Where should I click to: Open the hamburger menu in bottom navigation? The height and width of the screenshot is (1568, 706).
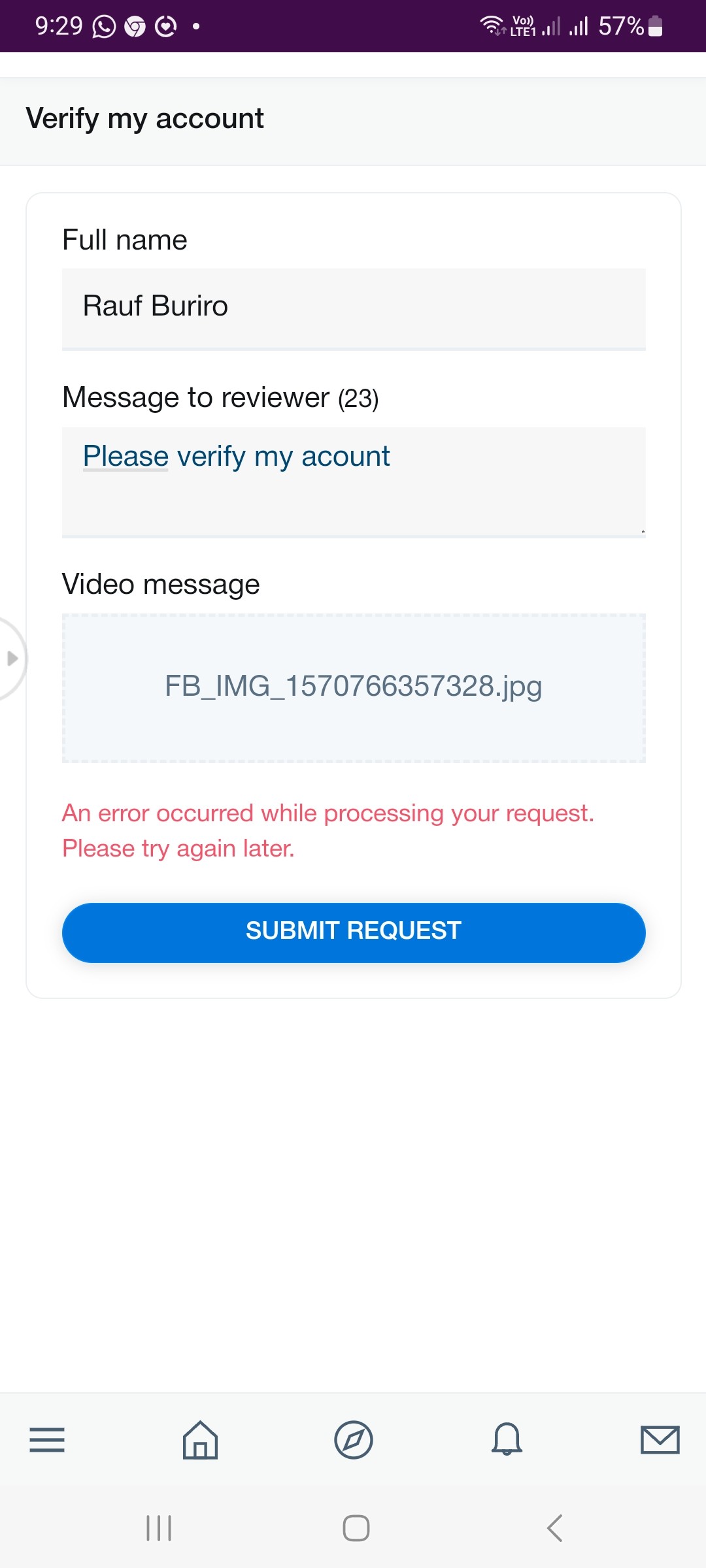point(47,1440)
